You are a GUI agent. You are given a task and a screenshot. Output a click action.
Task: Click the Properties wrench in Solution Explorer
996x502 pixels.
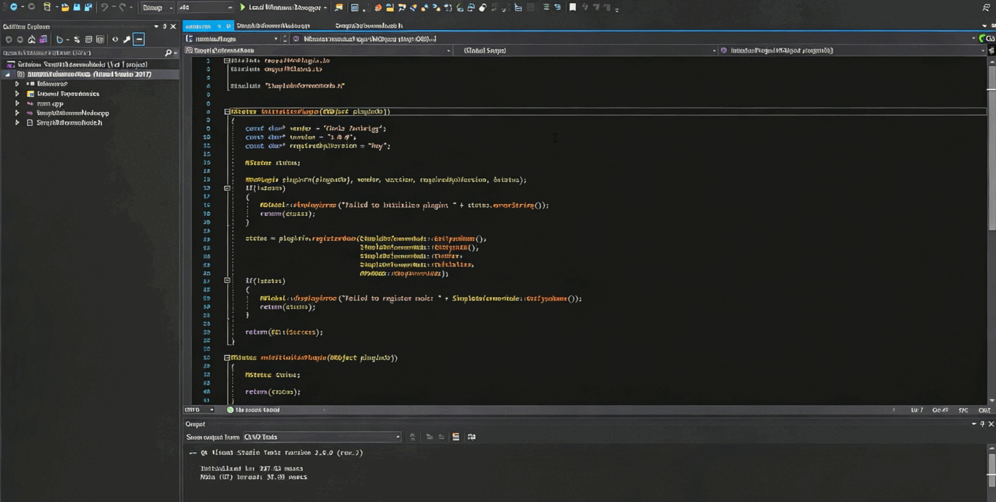(126, 40)
